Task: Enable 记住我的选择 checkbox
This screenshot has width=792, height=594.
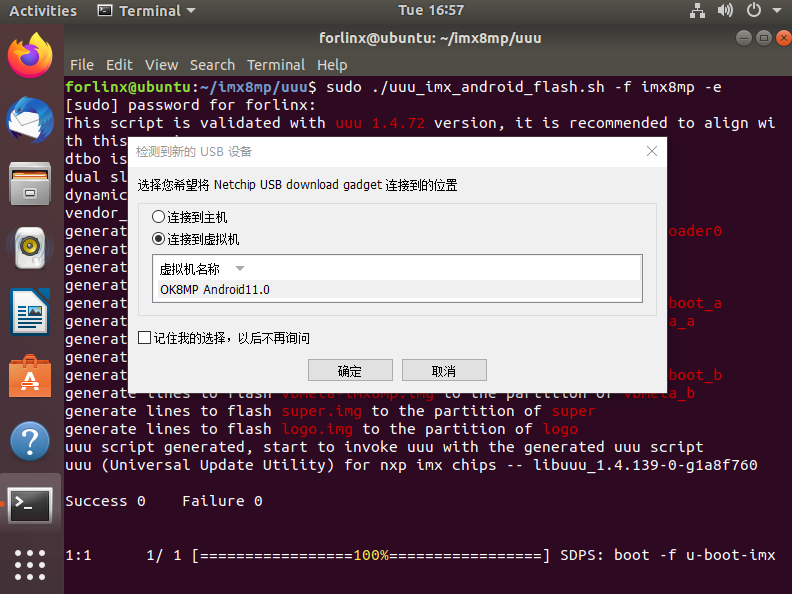Action: (145, 338)
